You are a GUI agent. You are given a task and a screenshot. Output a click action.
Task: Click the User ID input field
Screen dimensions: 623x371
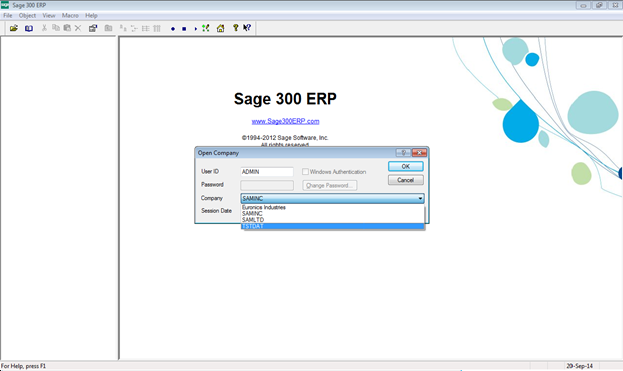pyautogui.click(x=267, y=172)
